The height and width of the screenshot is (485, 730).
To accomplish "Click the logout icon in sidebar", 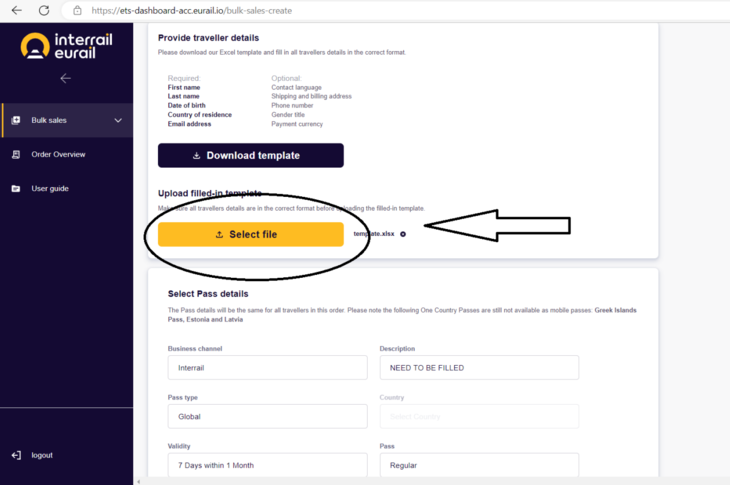I will click(x=16, y=455).
